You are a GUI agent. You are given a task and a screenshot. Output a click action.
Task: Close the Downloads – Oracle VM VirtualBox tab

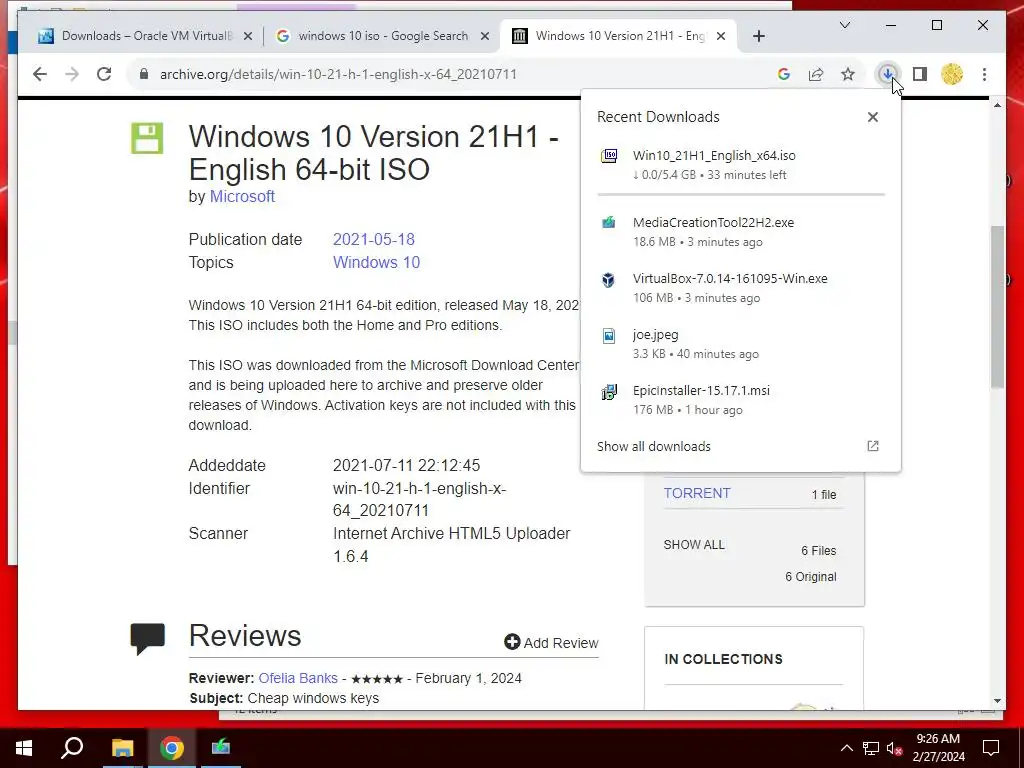248,37
